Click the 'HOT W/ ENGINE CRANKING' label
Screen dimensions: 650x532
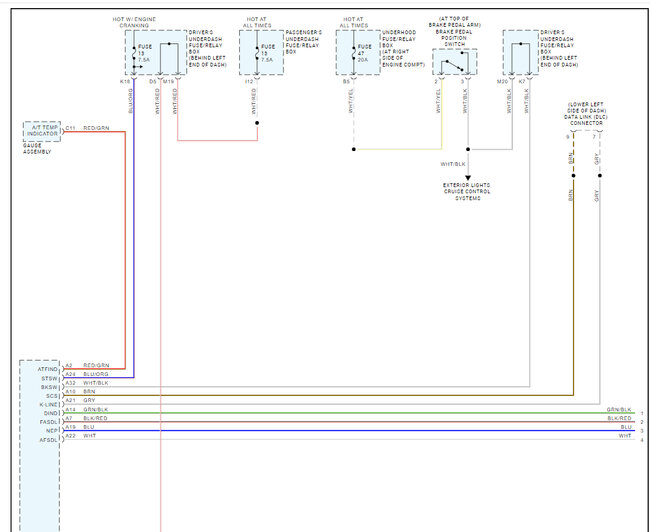134,22
